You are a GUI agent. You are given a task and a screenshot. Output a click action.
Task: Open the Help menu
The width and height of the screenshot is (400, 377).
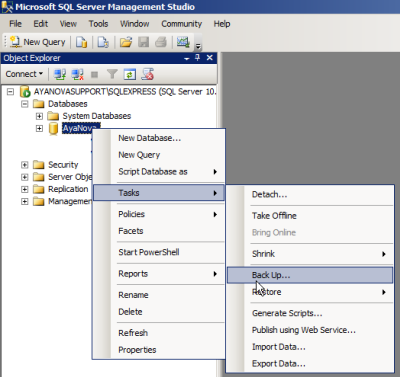[222, 24]
